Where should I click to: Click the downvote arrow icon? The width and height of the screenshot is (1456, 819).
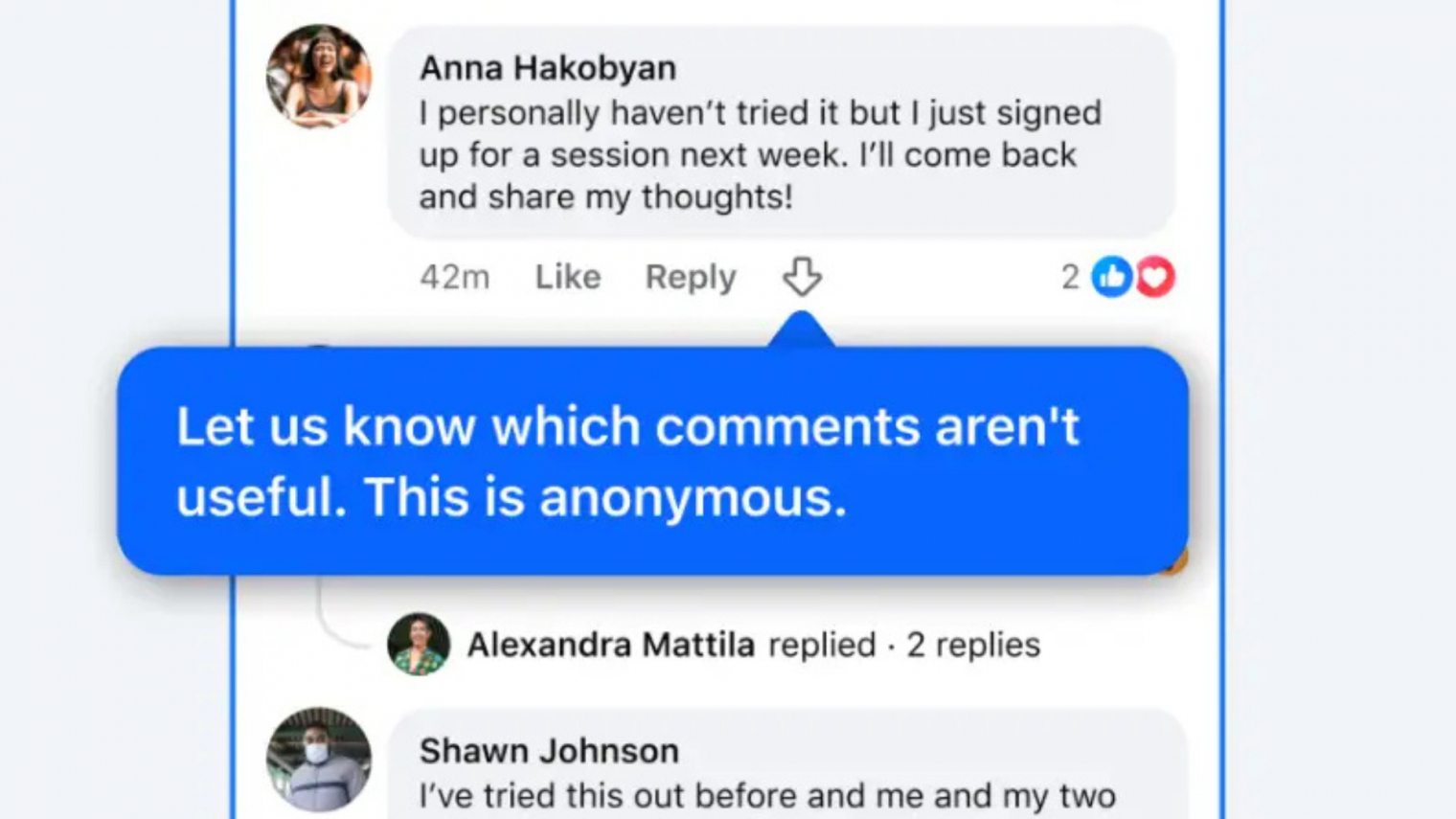(x=802, y=277)
